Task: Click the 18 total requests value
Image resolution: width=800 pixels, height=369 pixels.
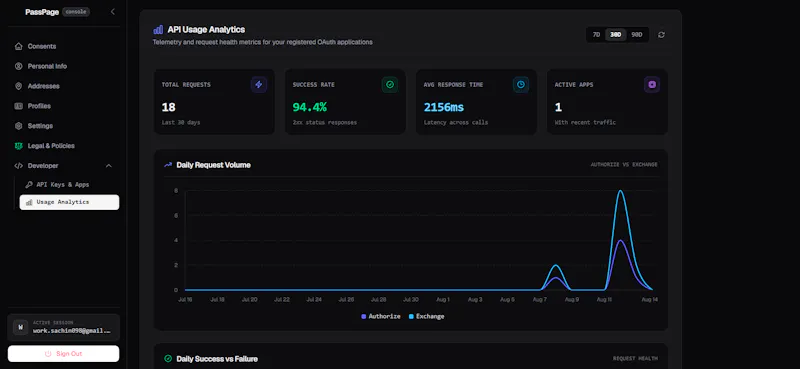Action: click(168, 107)
